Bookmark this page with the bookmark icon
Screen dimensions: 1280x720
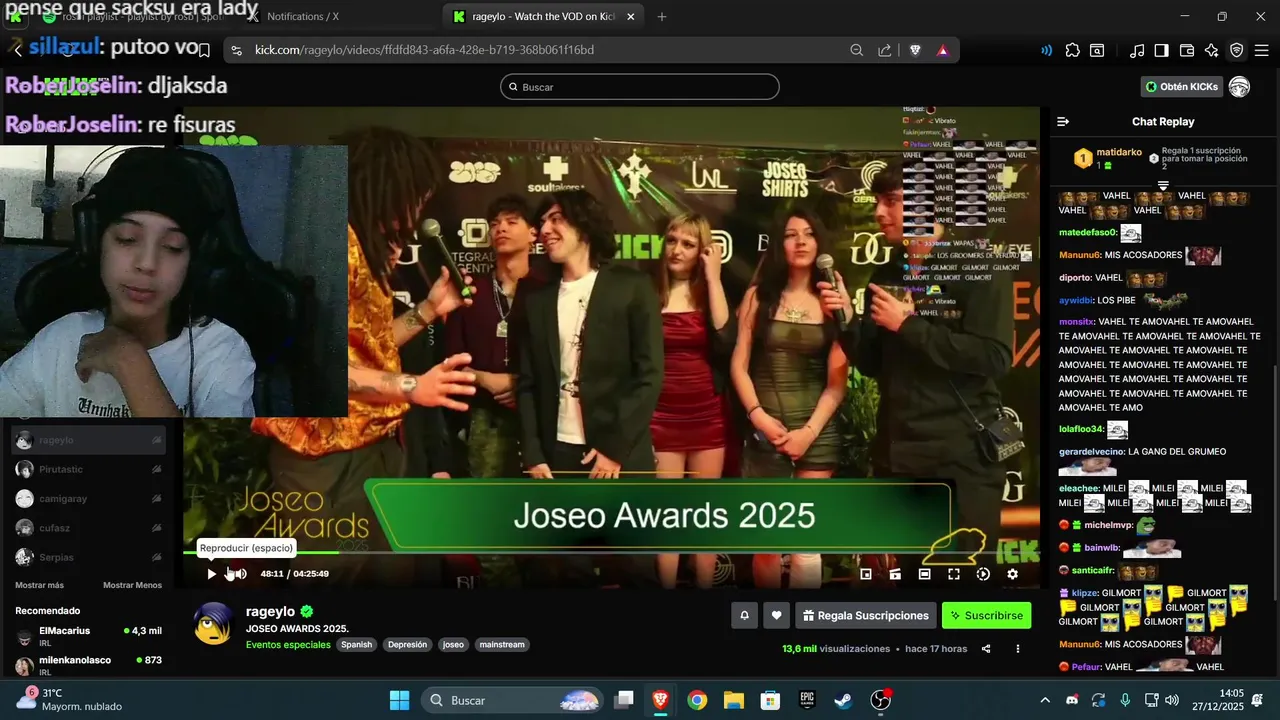click(203, 50)
